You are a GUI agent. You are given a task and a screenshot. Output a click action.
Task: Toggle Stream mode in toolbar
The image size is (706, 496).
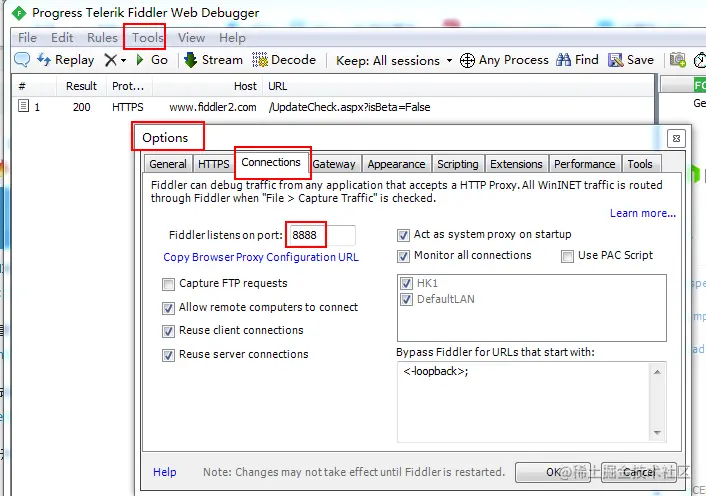click(213, 60)
